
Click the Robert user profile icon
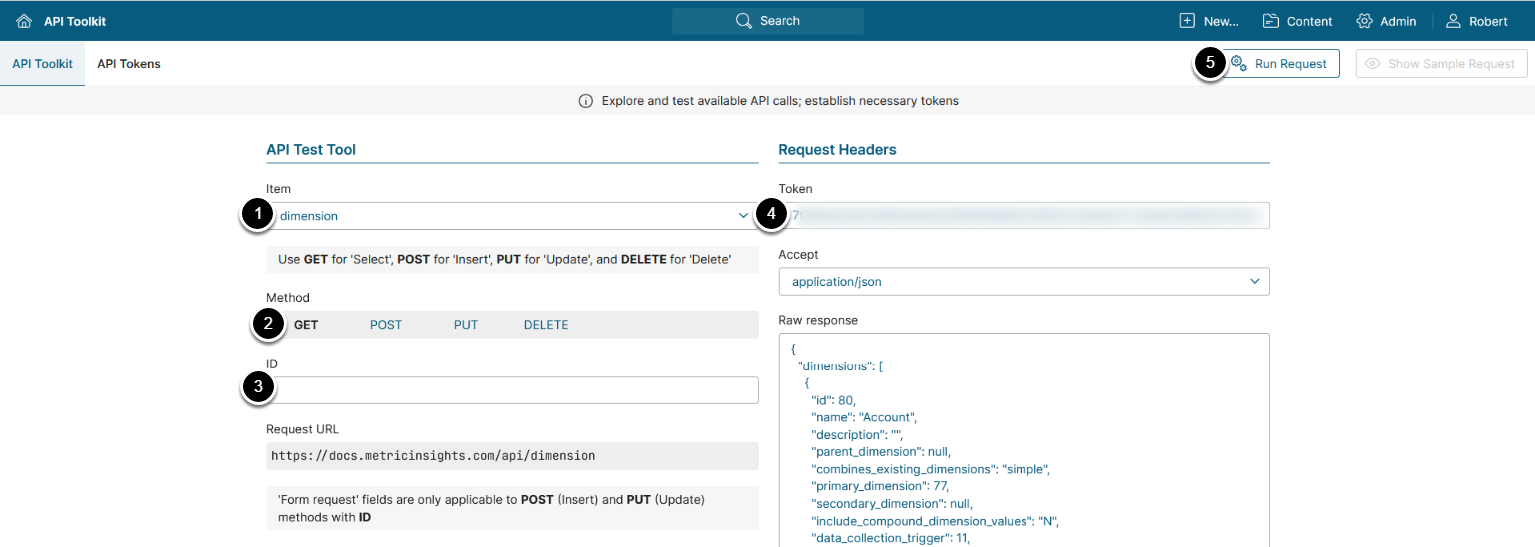[x=1454, y=21]
